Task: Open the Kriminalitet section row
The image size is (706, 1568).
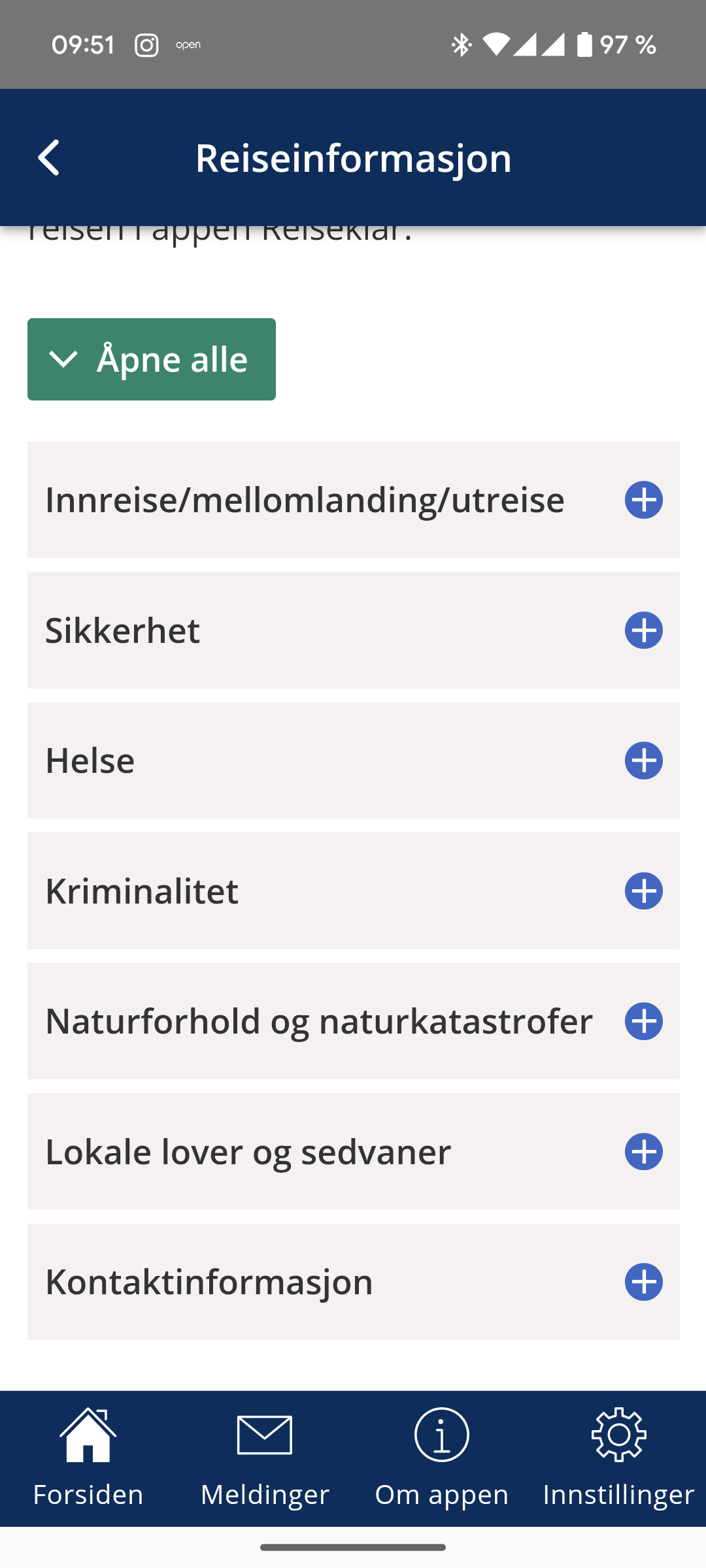Action: click(353, 890)
